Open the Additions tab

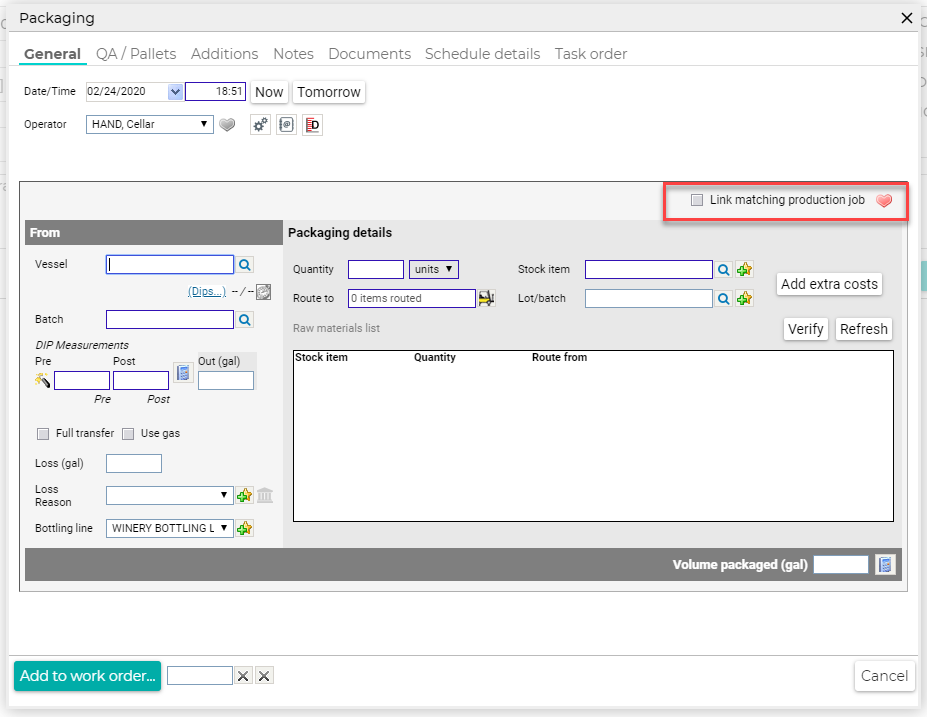coord(225,54)
